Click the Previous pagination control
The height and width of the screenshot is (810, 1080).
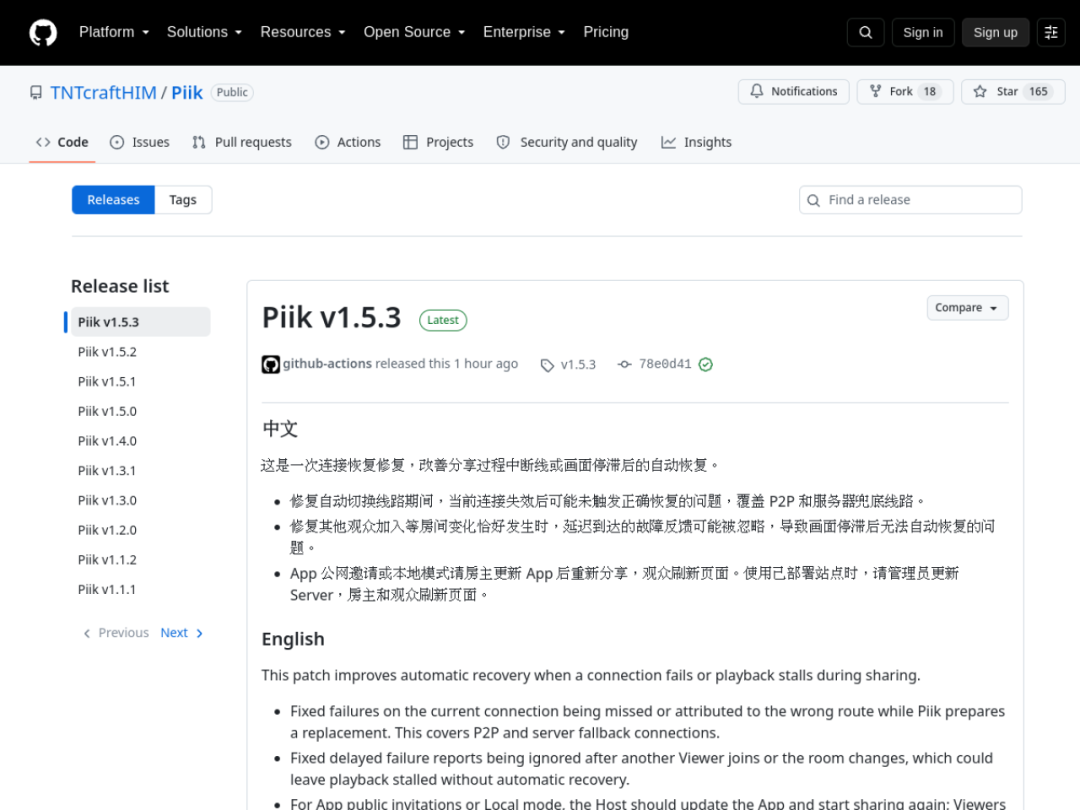[x=116, y=633]
